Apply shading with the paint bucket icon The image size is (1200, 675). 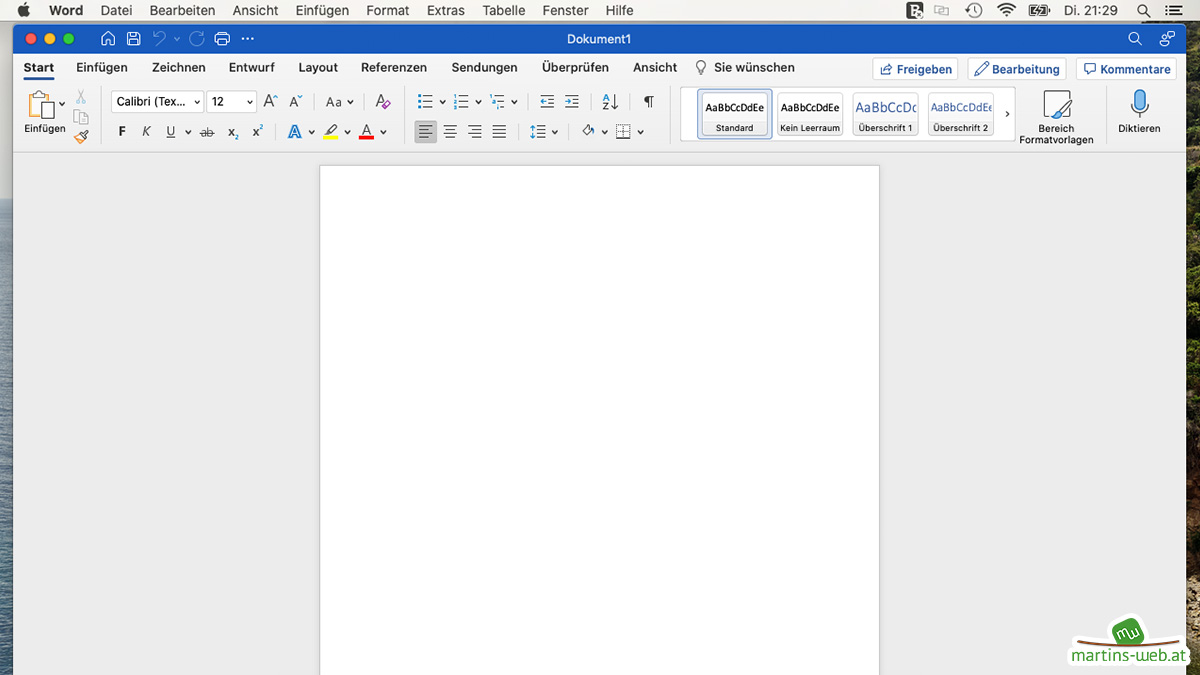588,132
